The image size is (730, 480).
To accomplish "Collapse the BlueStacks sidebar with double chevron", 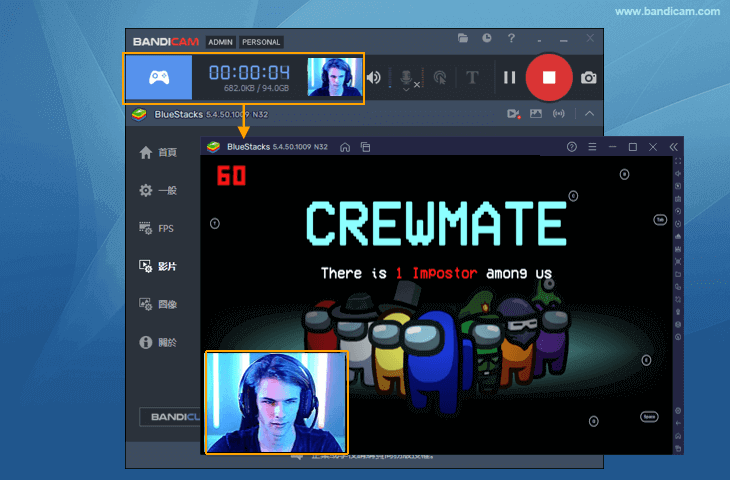I will click(673, 147).
